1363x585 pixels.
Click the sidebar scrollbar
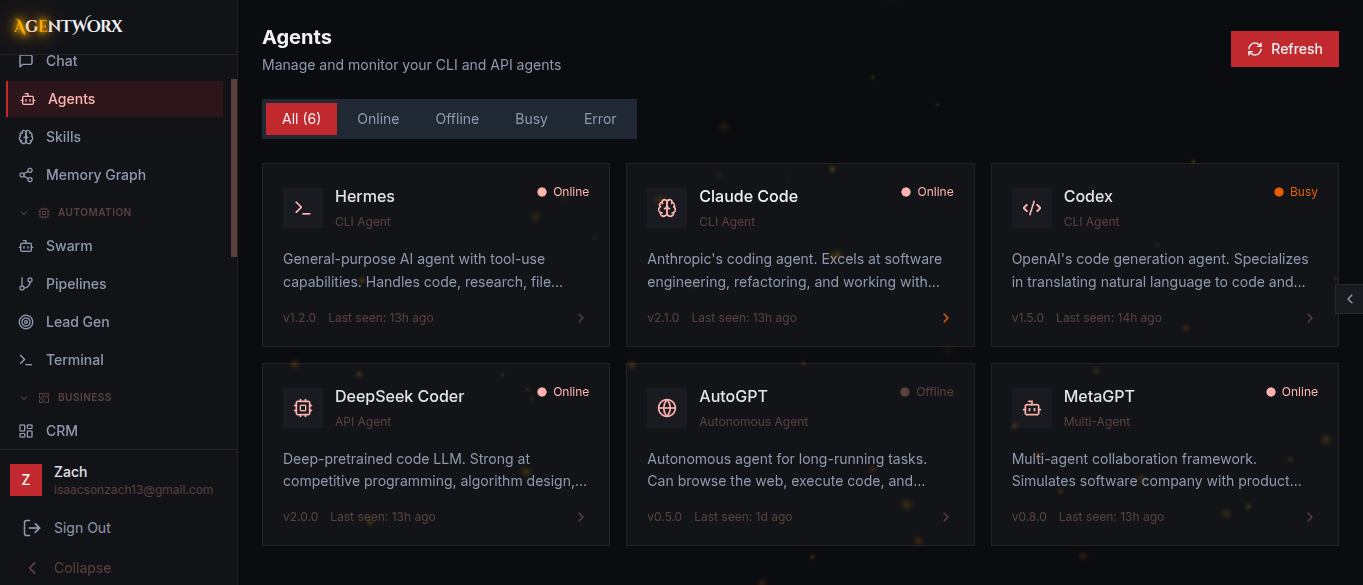tap(234, 168)
